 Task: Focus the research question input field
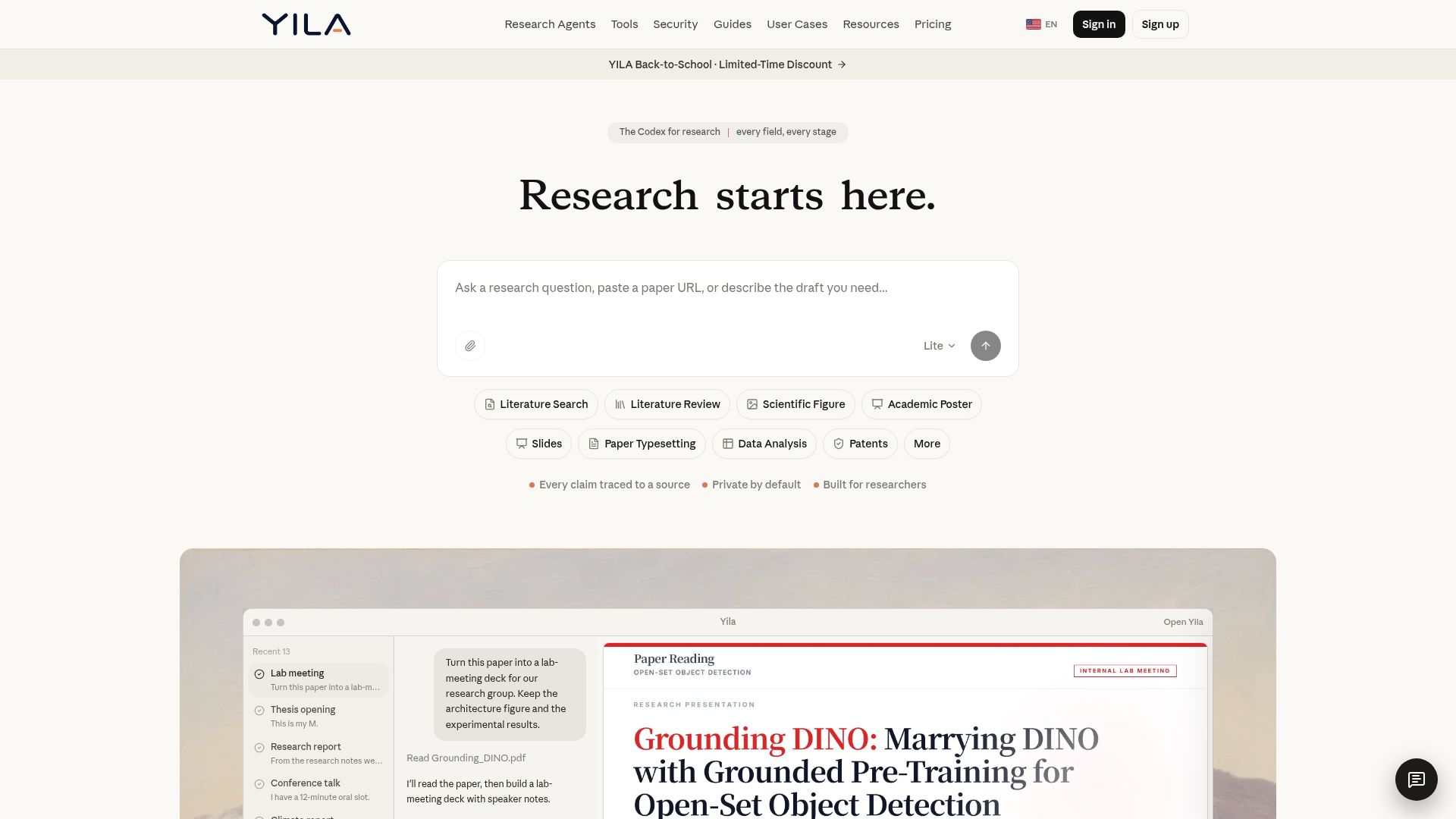727,288
